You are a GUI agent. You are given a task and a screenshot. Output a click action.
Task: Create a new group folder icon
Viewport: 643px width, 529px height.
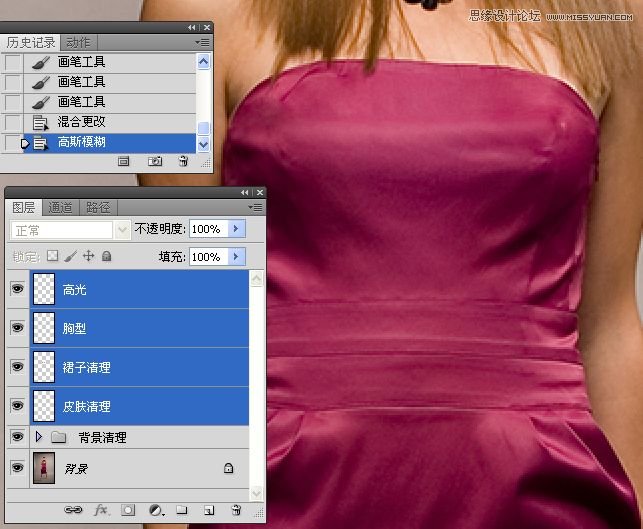pyautogui.click(x=182, y=510)
